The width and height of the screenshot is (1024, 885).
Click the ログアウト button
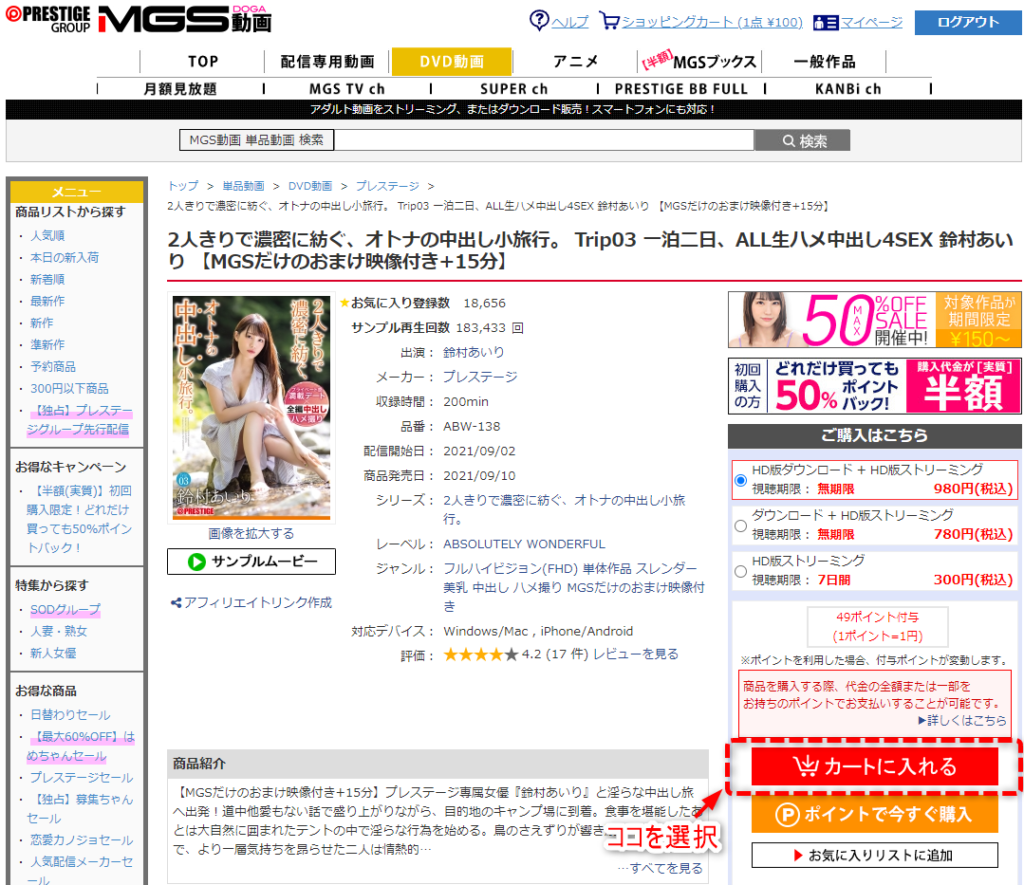[968, 22]
